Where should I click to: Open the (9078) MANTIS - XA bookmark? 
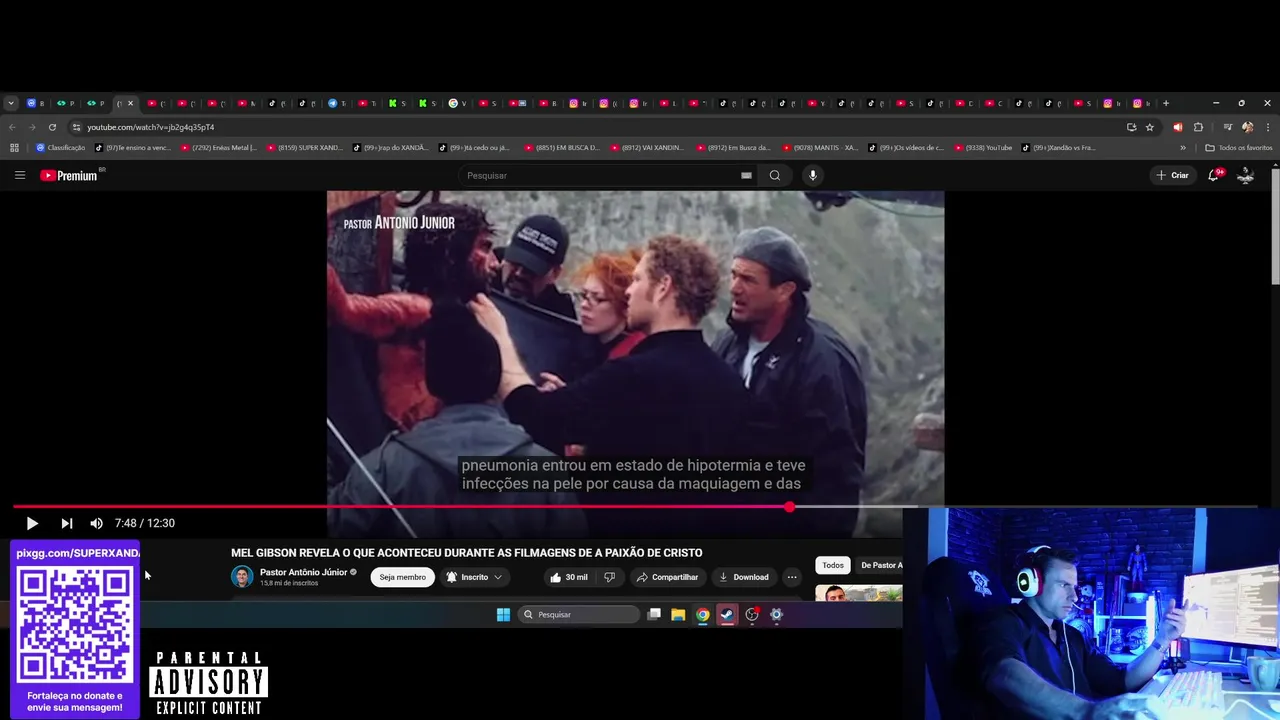pos(820,148)
